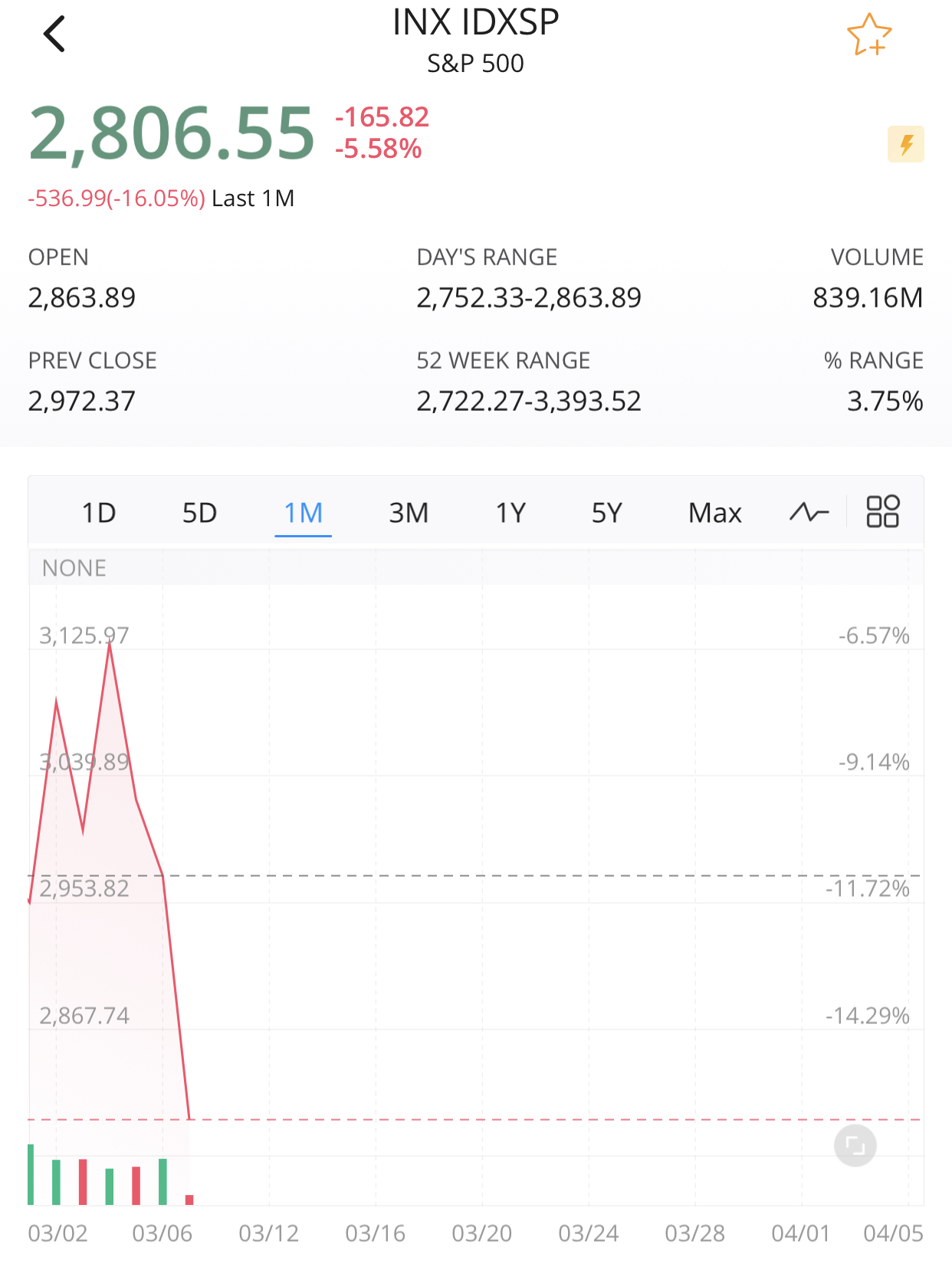Image resolution: width=952 pixels, height=1277 pixels.
Task: Tap the 03/16 date label on chart axis
Action: click(376, 1233)
